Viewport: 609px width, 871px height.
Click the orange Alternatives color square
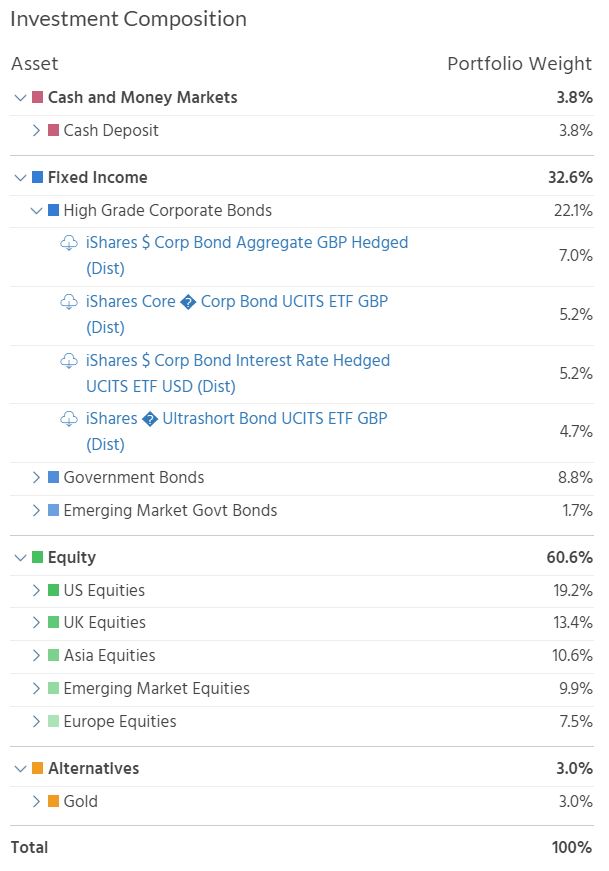coord(38,769)
